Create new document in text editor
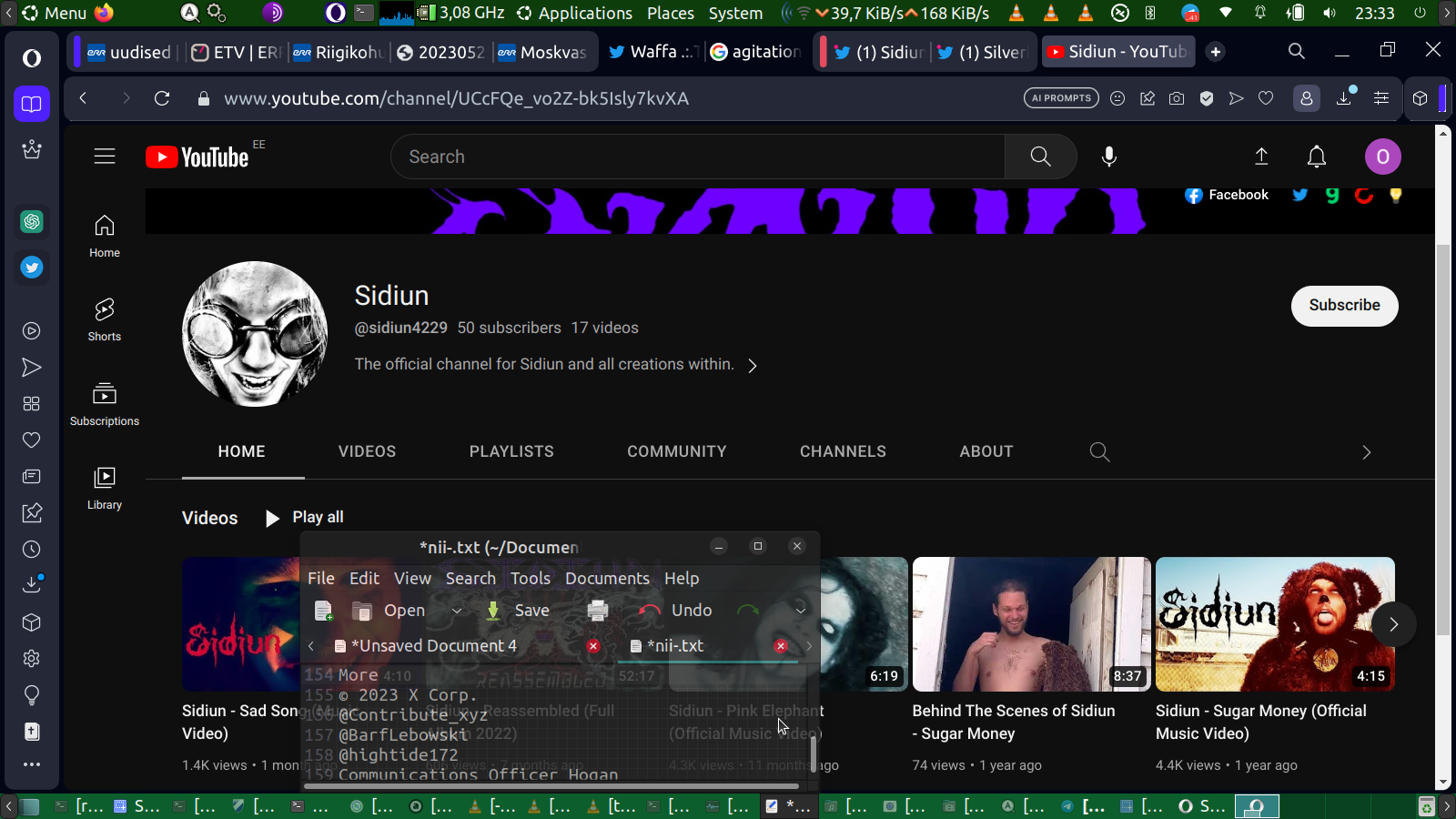The image size is (1456, 819). pyautogui.click(x=323, y=611)
